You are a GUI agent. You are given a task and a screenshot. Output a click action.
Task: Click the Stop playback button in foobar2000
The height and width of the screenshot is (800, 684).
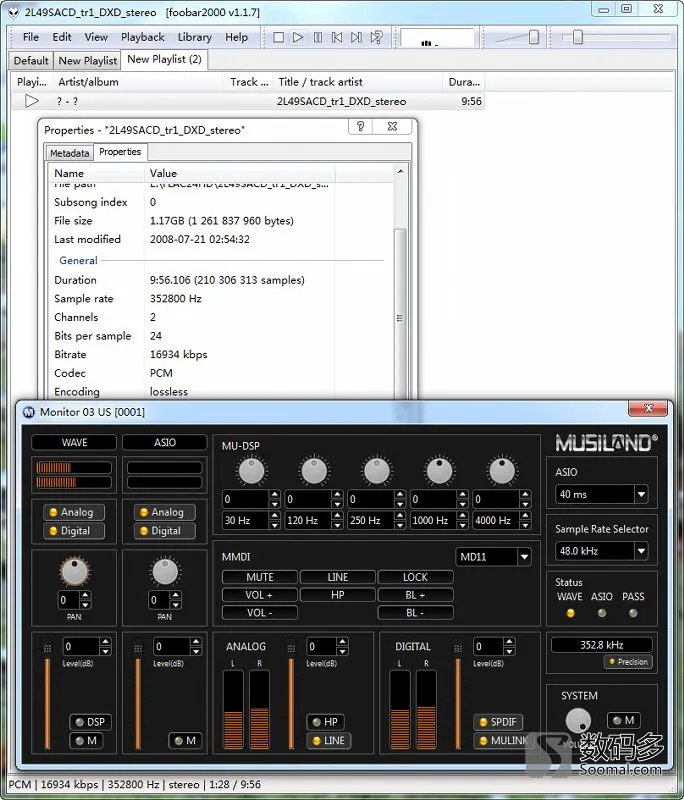tap(278, 37)
